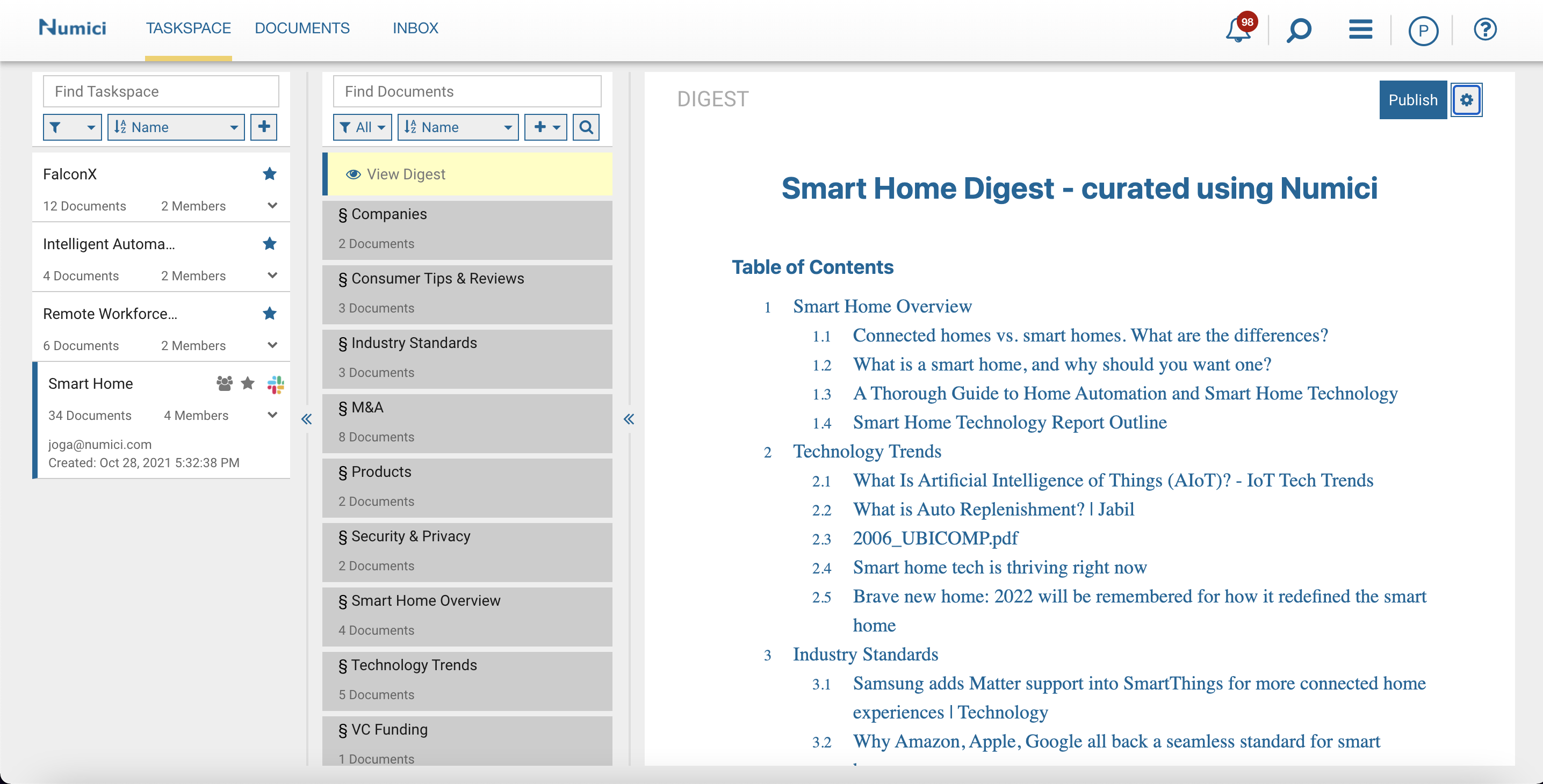Image resolution: width=1543 pixels, height=784 pixels.
Task: Click the Numici logo
Action: tap(73, 27)
